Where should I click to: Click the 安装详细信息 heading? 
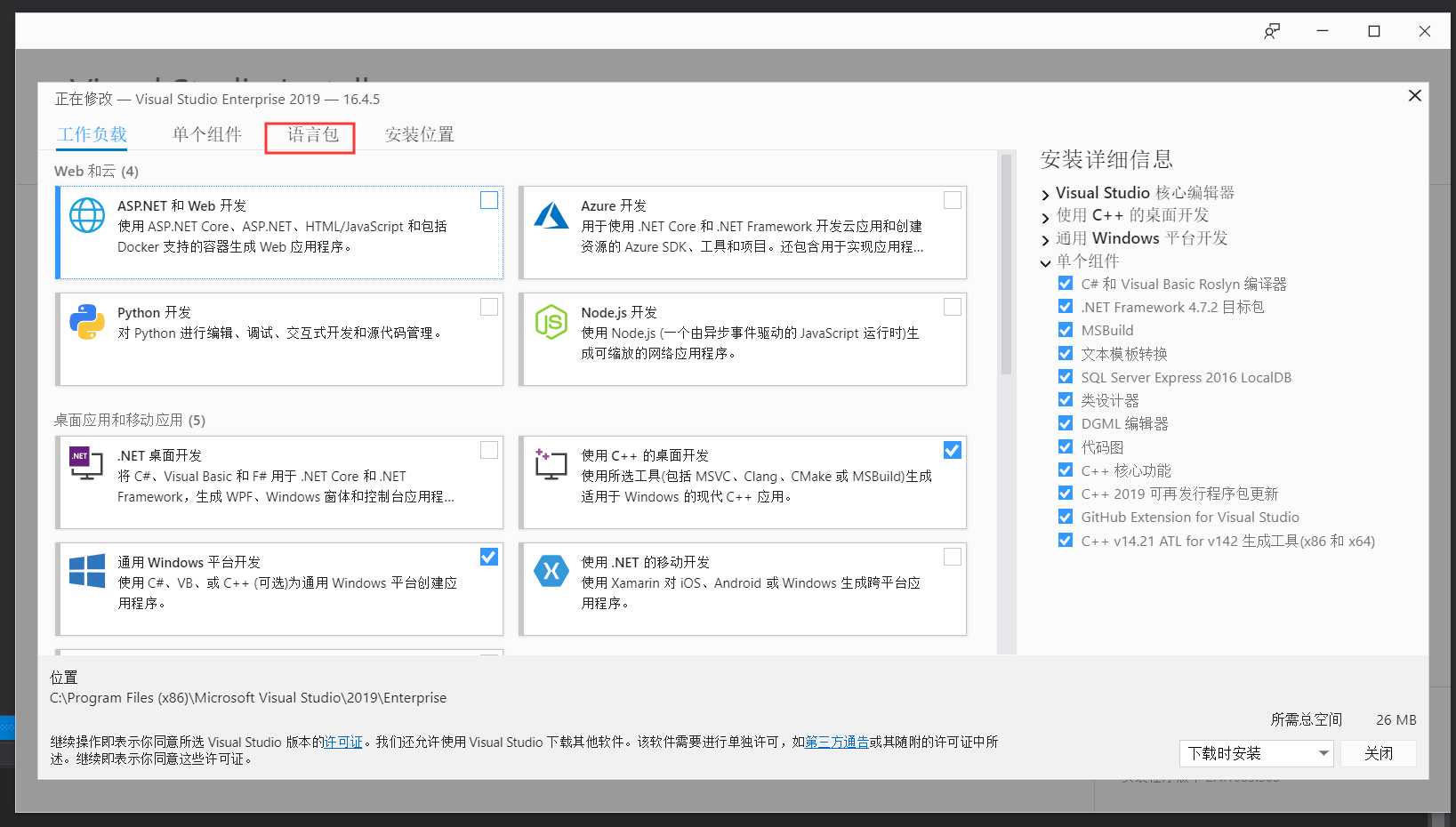pos(1106,159)
